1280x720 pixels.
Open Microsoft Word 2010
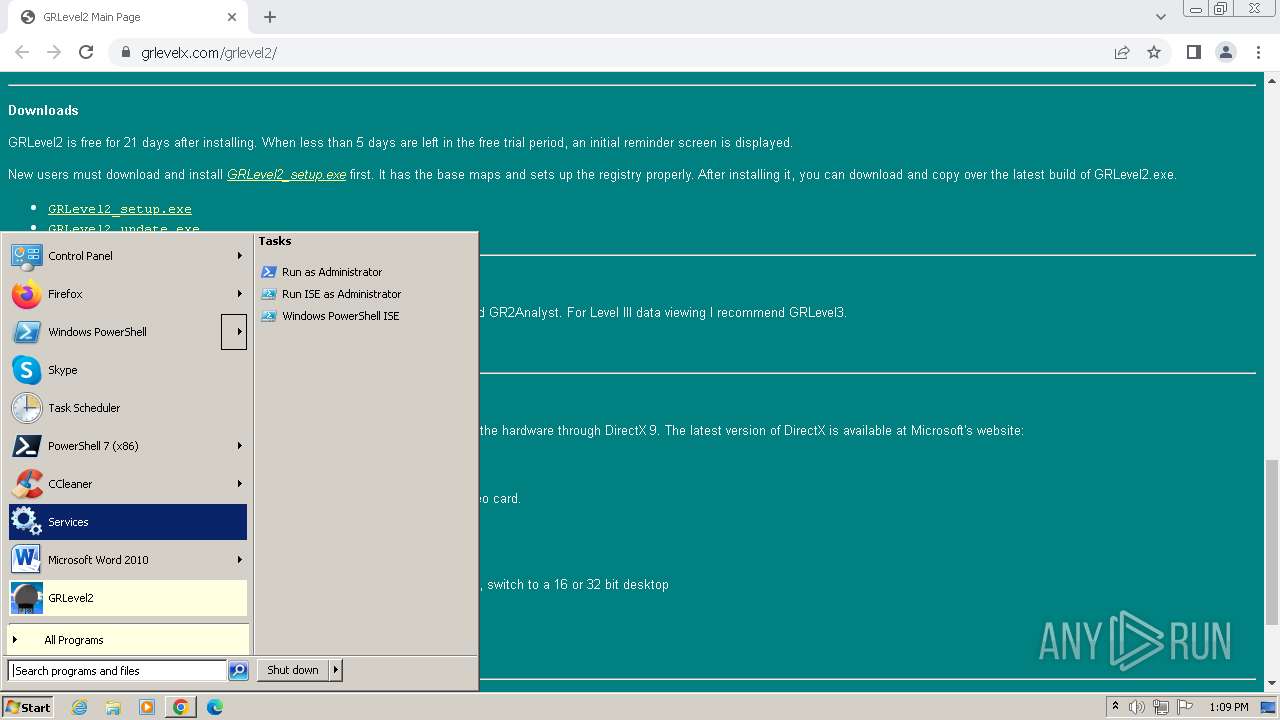tap(127, 560)
